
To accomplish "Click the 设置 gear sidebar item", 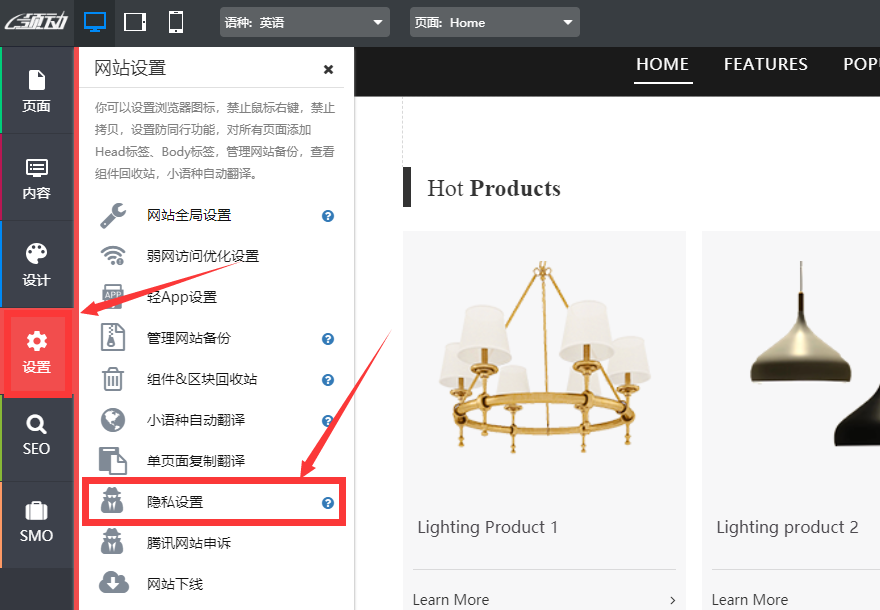I will click(37, 353).
